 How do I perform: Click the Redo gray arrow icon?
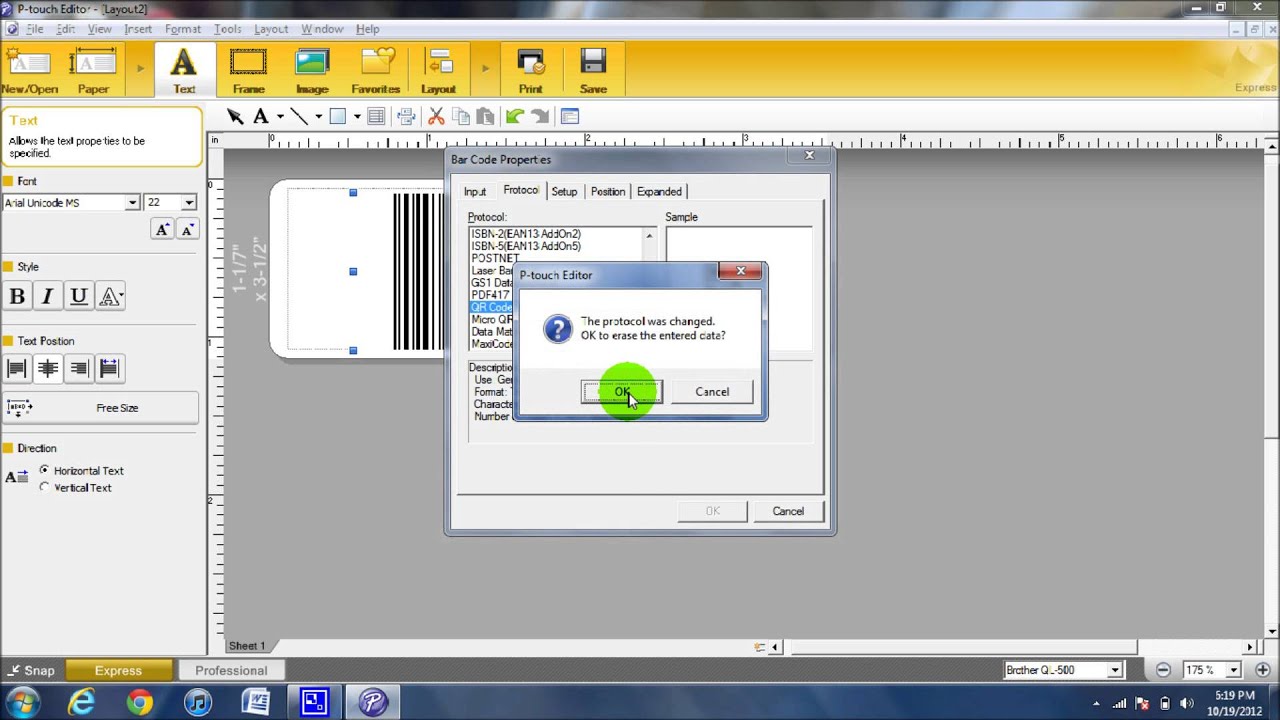[x=540, y=117]
